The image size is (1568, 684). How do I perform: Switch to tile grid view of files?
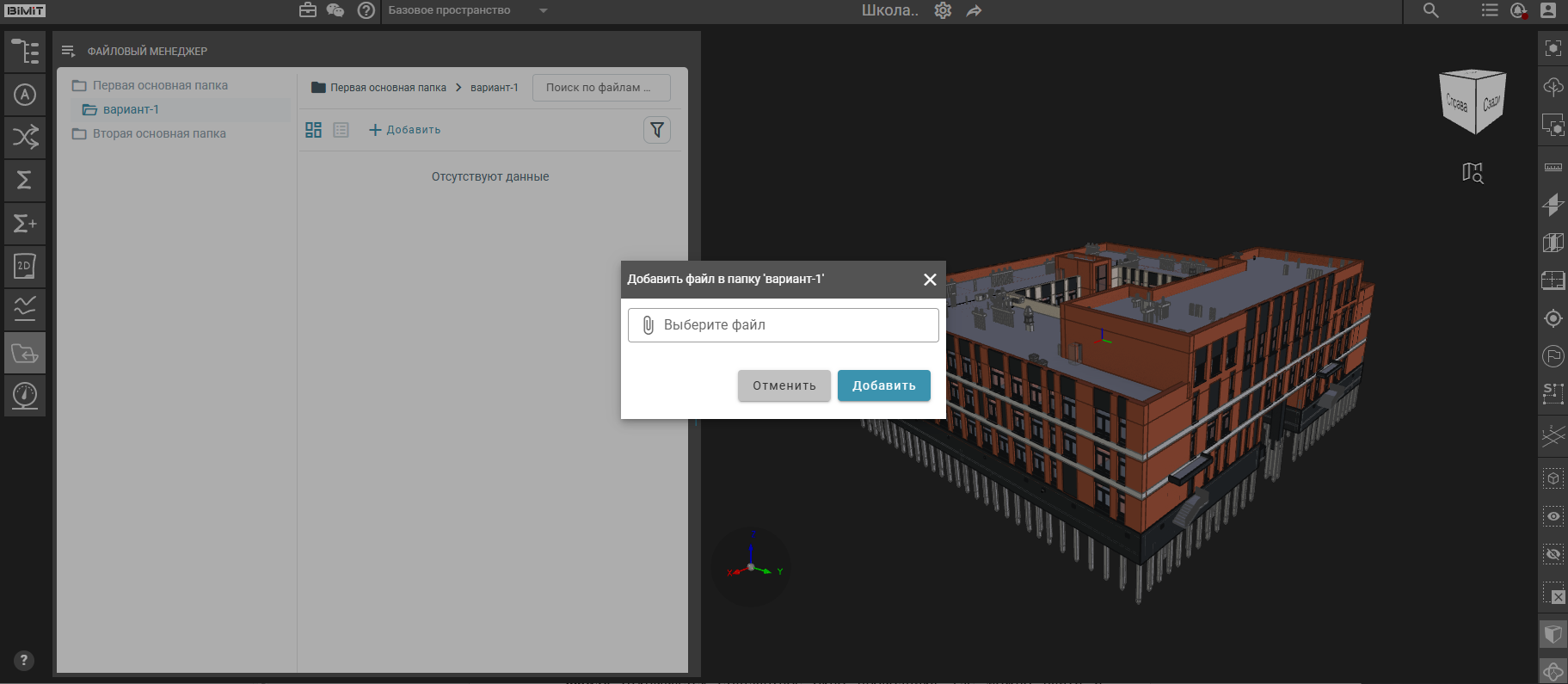313,130
